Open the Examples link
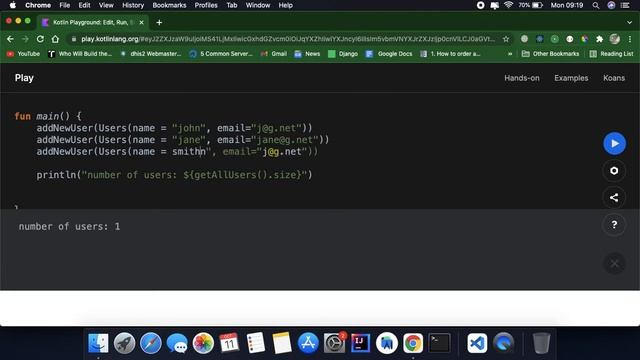Image resolution: width=640 pixels, height=360 pixels. (x=571, y=78)
